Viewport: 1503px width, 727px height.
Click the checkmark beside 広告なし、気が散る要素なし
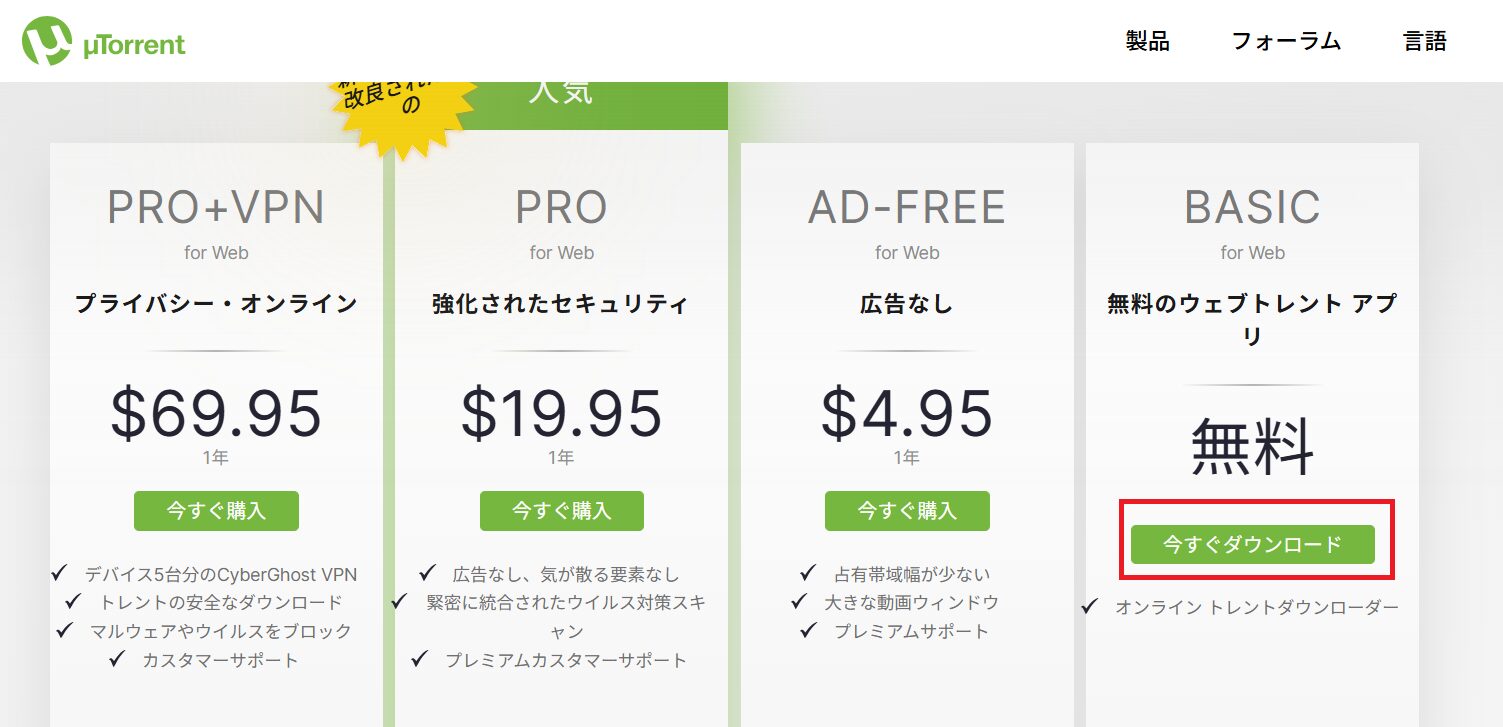click(428, 573)
